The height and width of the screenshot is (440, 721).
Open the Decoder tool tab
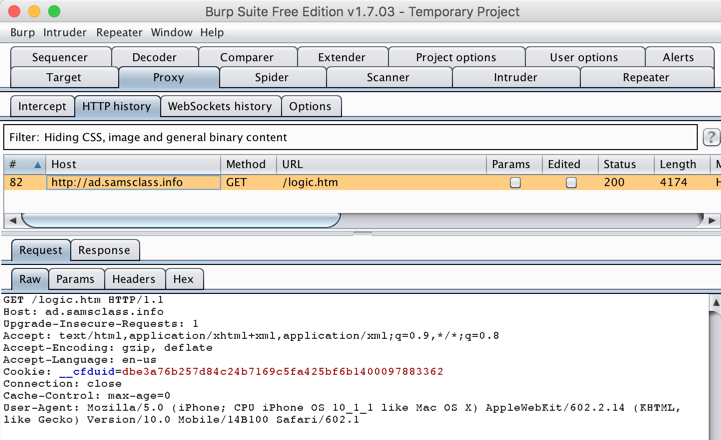tap(154, 57)
